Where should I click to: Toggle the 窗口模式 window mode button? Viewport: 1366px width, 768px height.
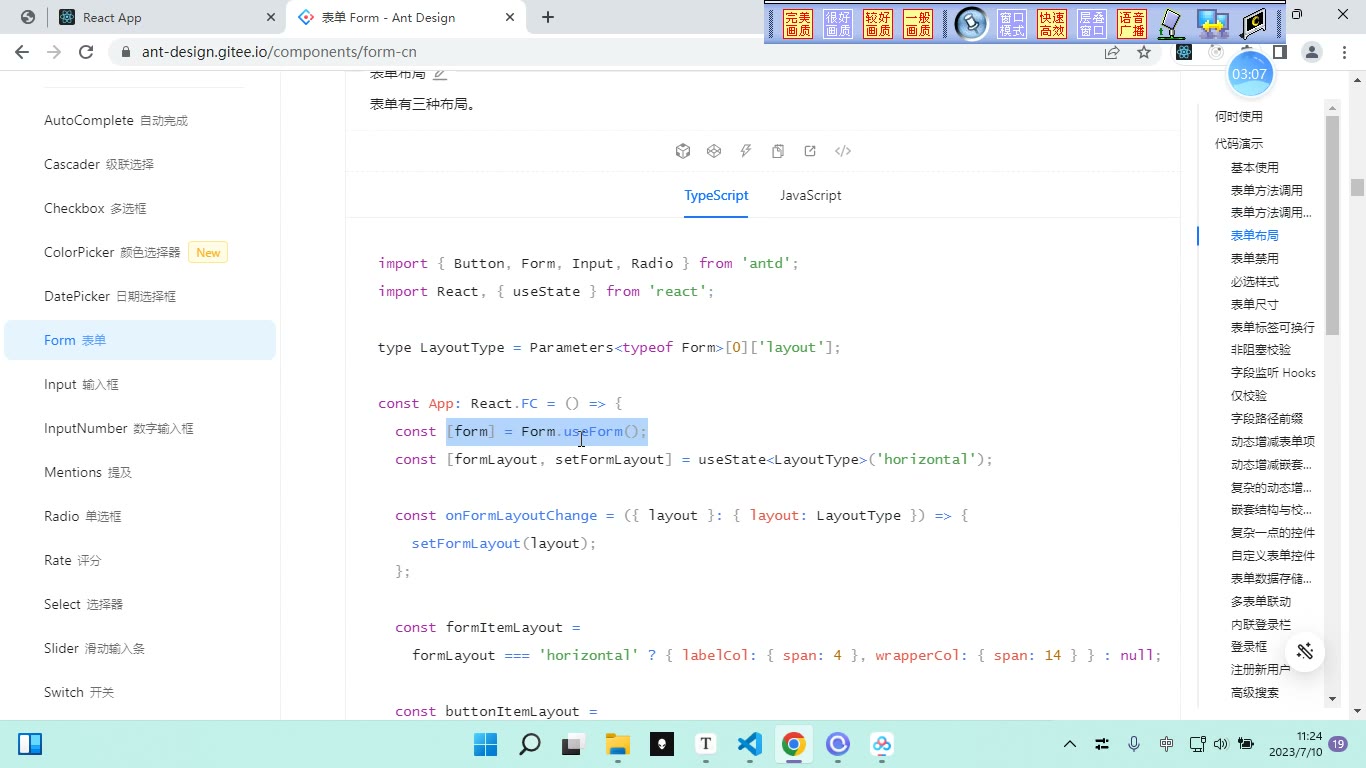coord(1012,24)
